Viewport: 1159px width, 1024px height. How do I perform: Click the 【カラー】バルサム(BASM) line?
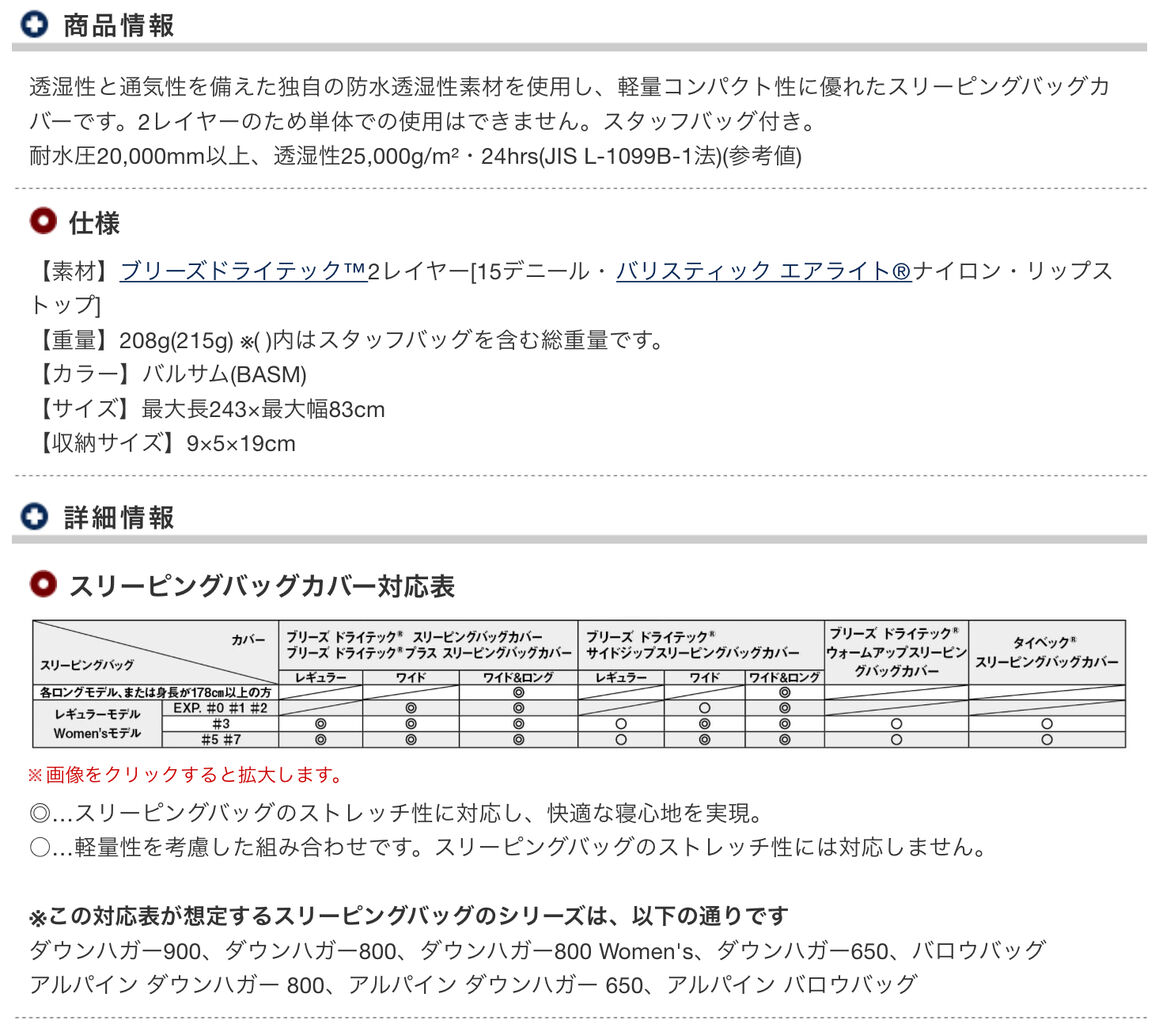[x=169, y=374]
